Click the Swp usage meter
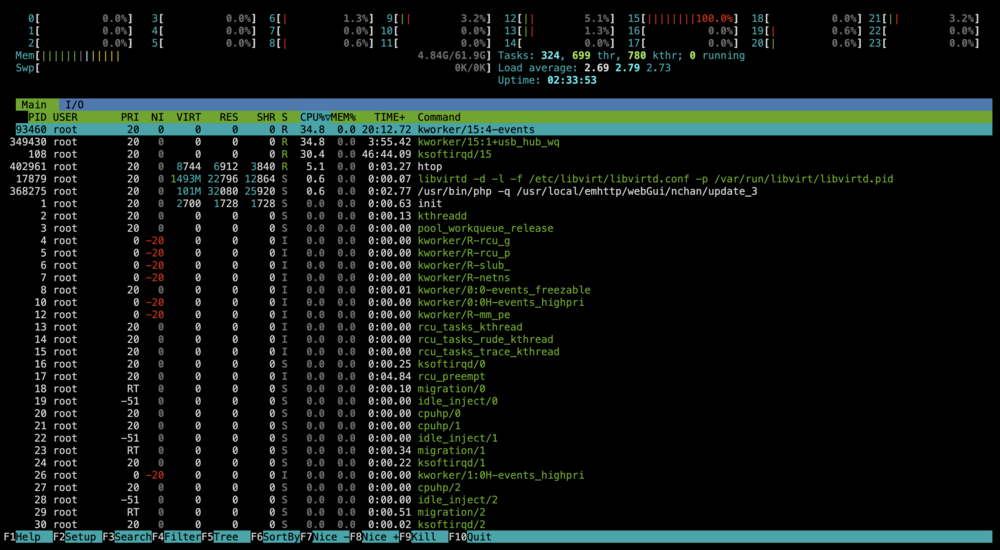The image size is (1000, 550). (254, 68)
